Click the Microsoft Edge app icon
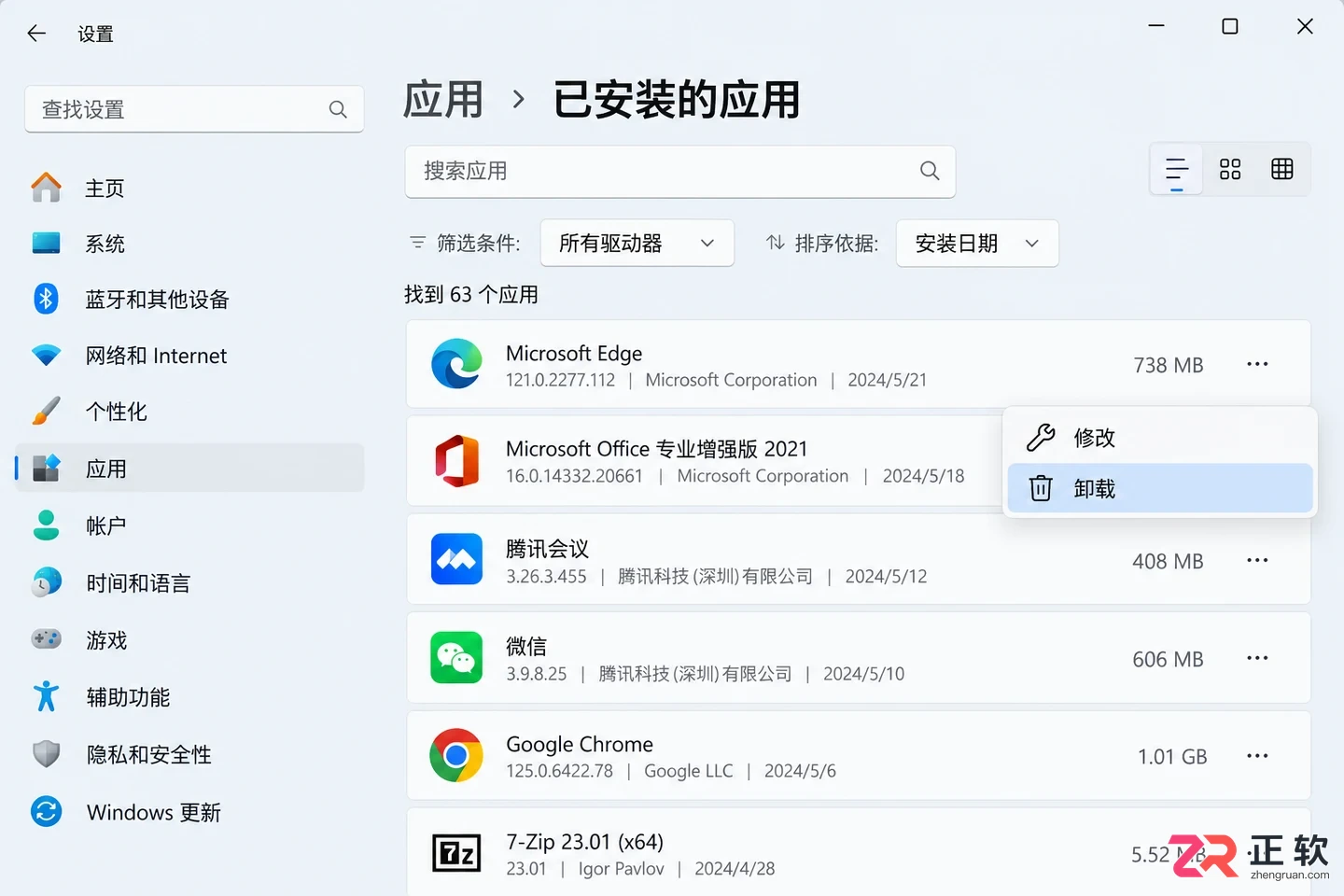1344x896 pixels. [456, 364]
